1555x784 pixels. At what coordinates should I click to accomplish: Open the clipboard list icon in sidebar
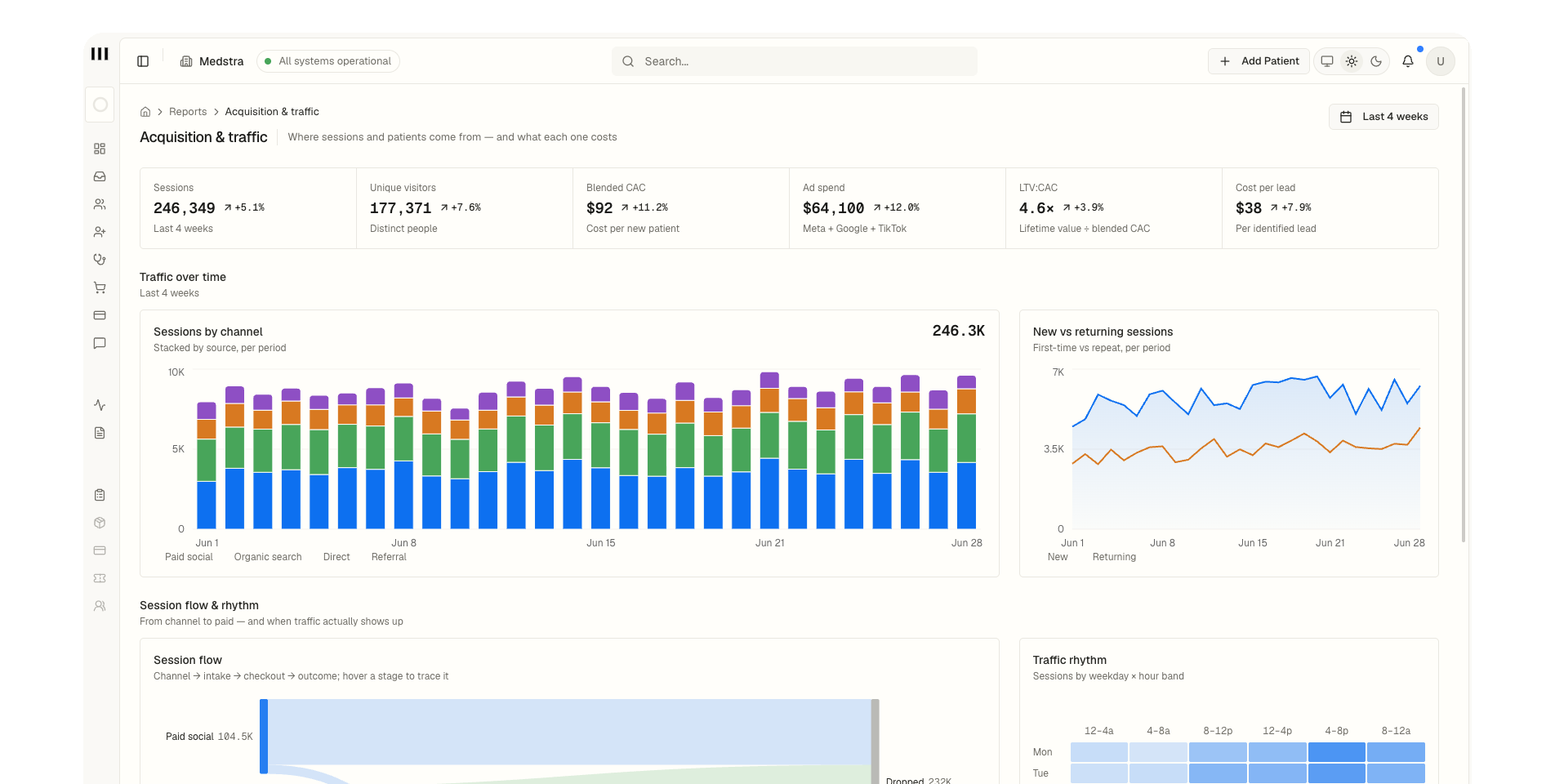(x=100, y=495)
